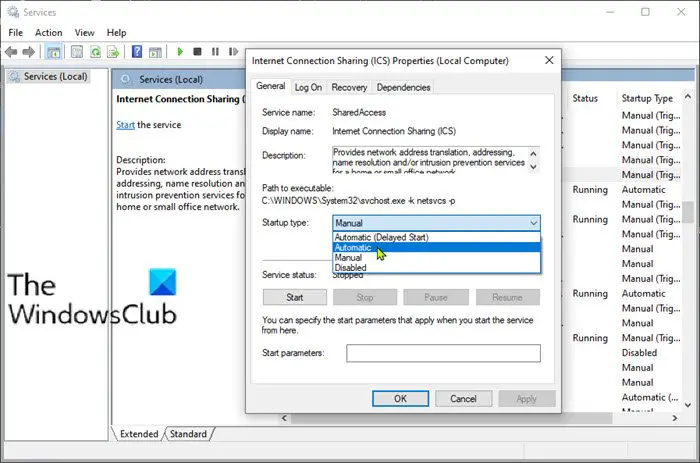
Task: Click the Disabled entry in the Startup Type column
Action: [x=639, y=353]
